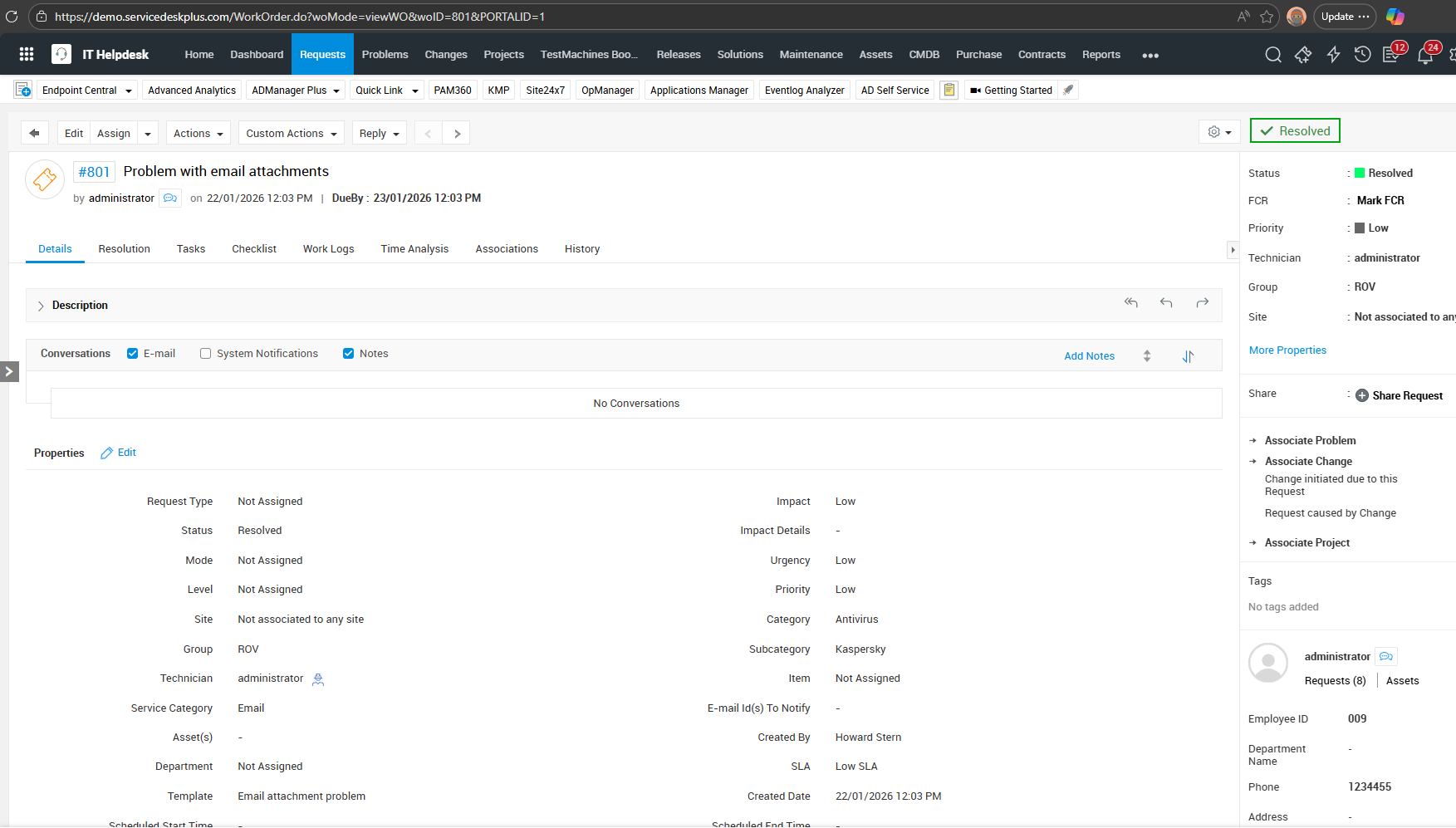
Task: Expand the left side panel arrow
Action: [9, 371]
